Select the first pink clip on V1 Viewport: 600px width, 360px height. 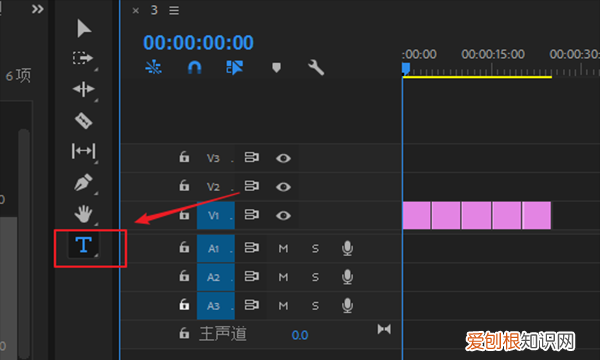(417, 215)
